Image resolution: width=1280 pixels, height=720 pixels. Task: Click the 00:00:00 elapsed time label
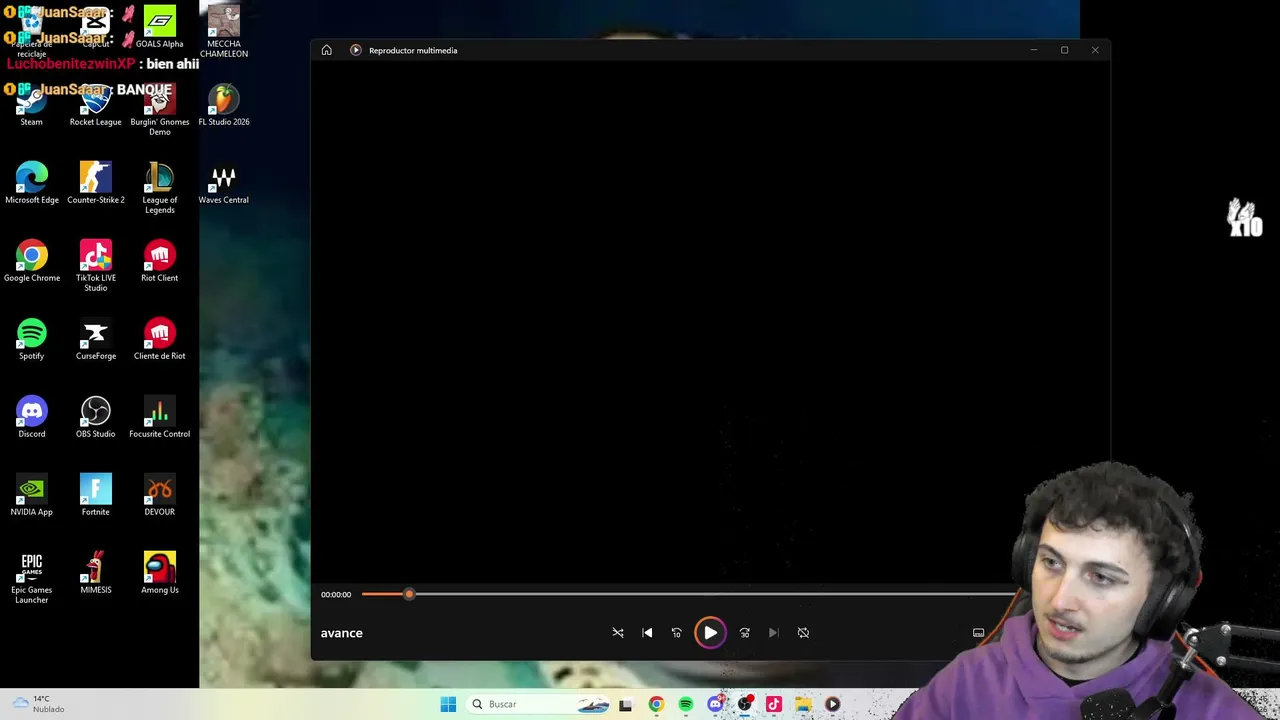(336, 595)
